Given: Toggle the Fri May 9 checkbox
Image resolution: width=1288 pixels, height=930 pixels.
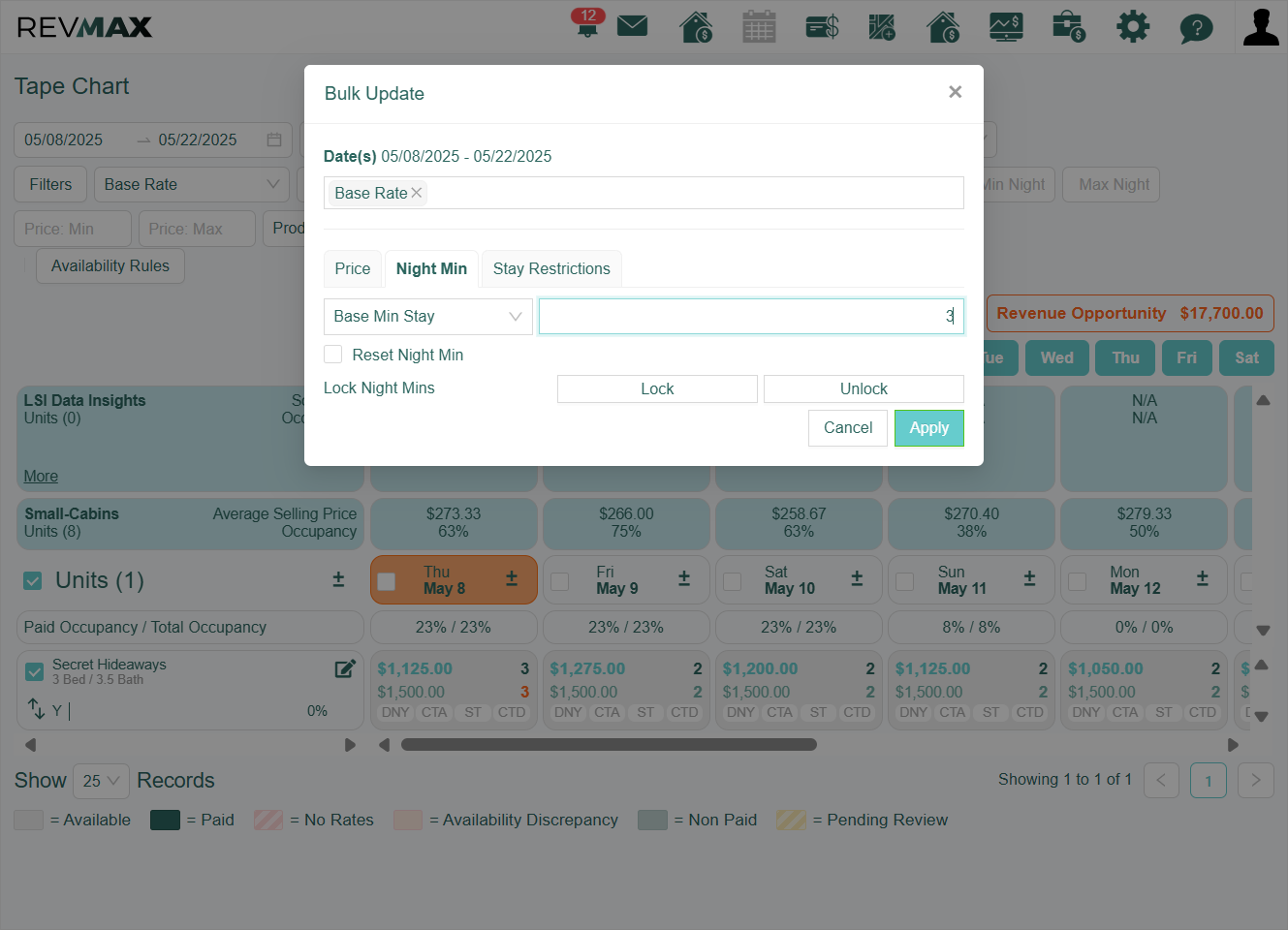Looking at the screenshot, I should [559, 581].
